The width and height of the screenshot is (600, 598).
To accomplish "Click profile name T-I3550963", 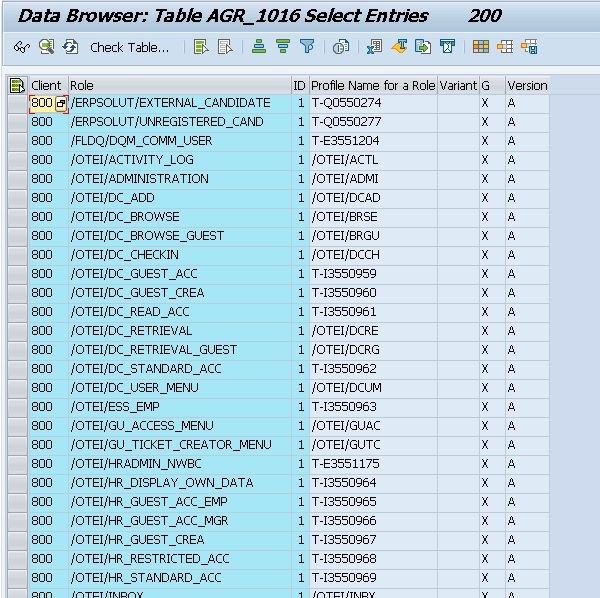I will [373, 407].
